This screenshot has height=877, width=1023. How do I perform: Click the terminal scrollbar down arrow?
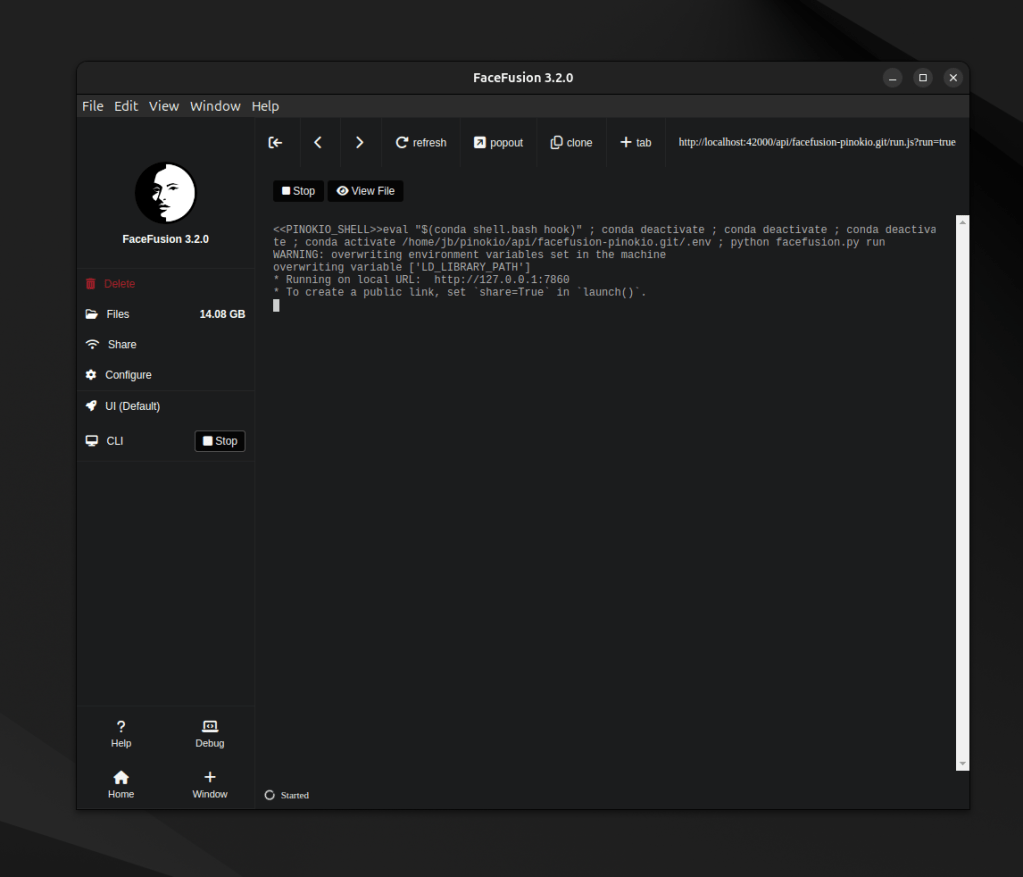[962, 764]
